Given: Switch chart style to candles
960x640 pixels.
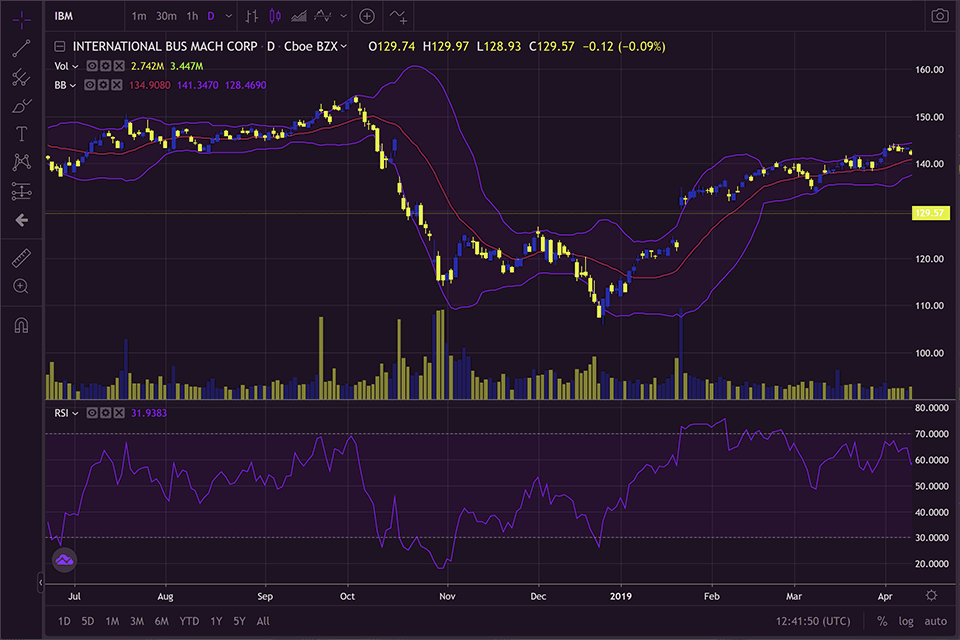Looking at the screenshot, I should point(275,16).
